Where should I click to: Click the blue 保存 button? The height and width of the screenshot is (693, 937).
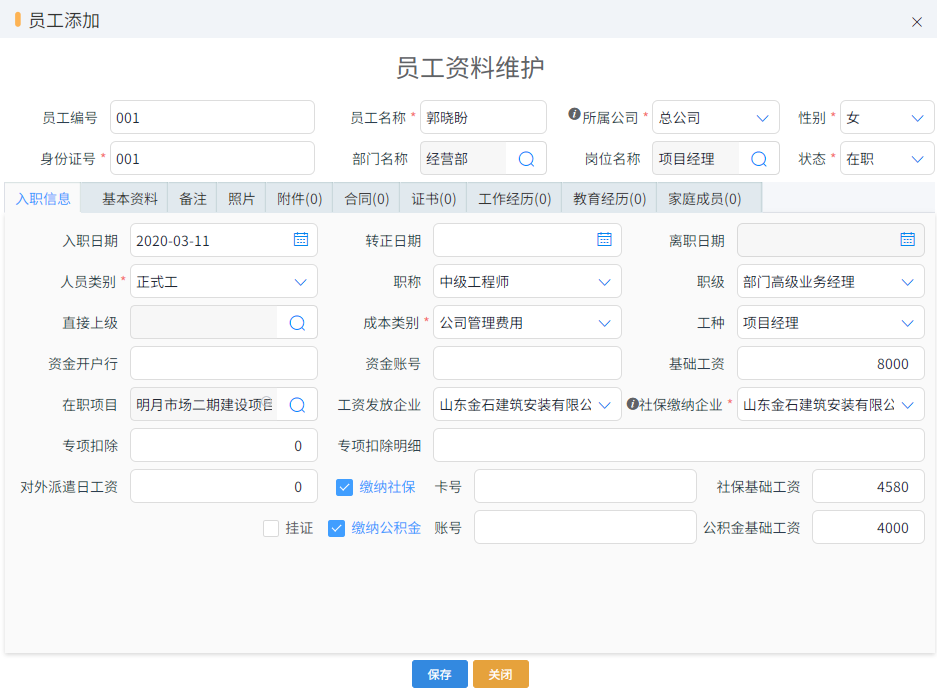(440, 674)
